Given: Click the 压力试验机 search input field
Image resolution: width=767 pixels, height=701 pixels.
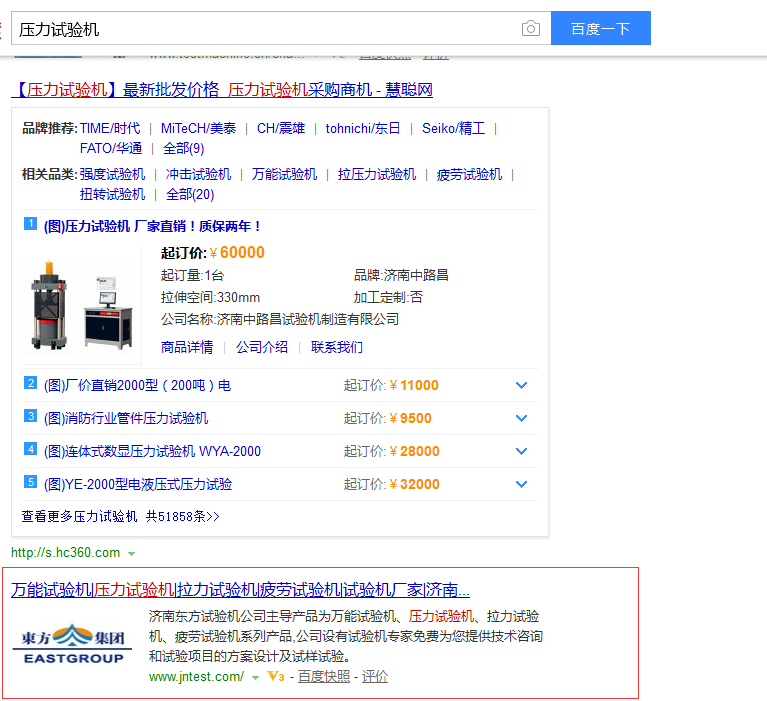Looking at the screenshot, I should (260, 29).
